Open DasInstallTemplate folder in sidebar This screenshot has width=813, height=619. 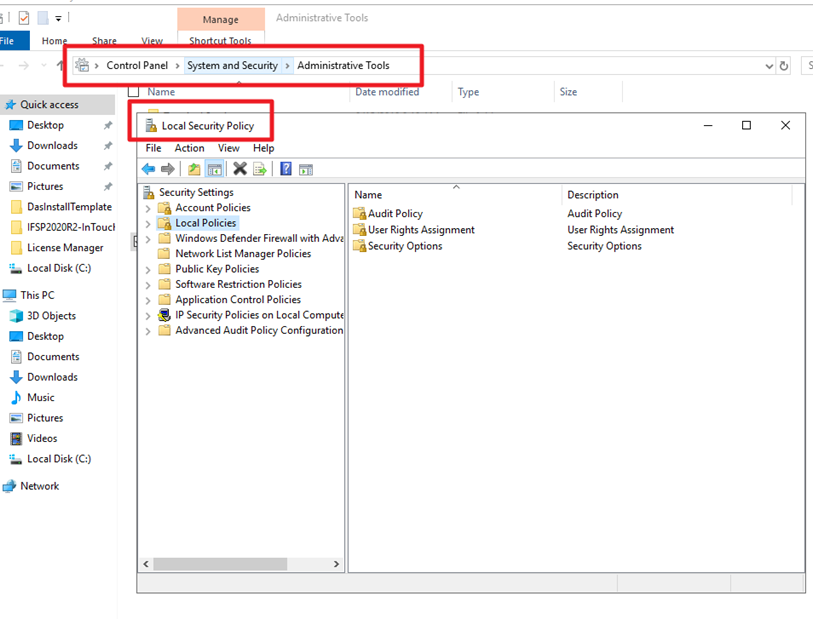tap(69, 207)
